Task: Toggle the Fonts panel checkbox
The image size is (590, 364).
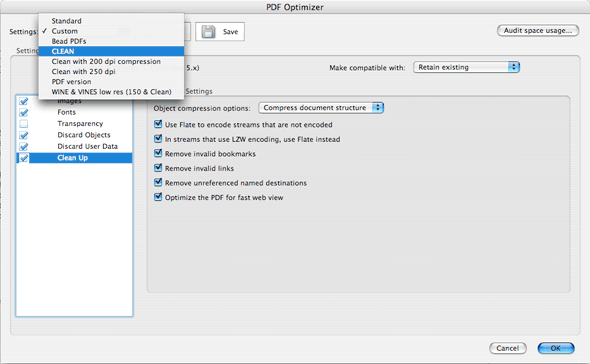Action: click(24, 112)
